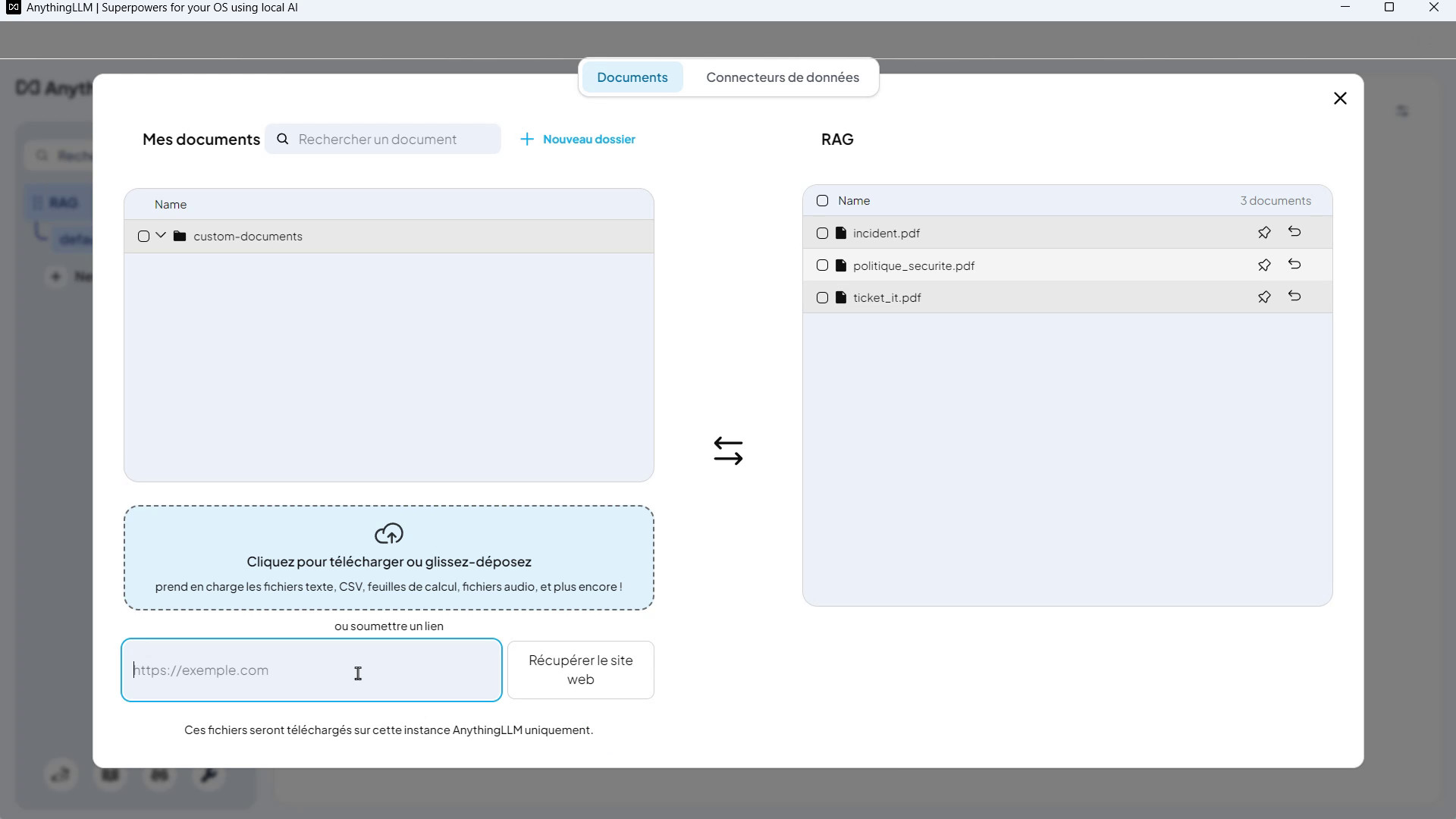Viewport: 1456px width, 819px height.
Task: Pin the politique_securite.pdf document
Action: (x=1264, y=265)
